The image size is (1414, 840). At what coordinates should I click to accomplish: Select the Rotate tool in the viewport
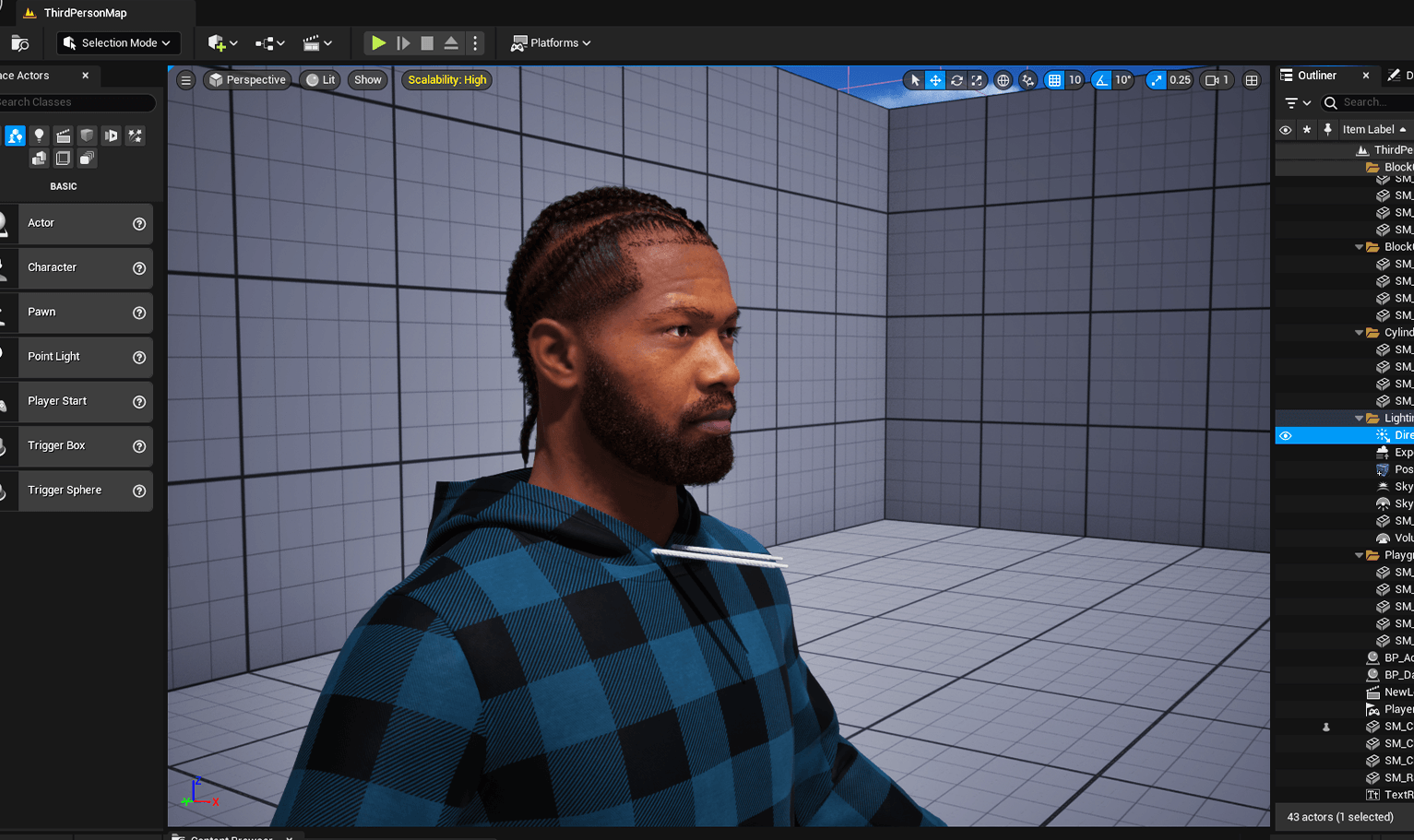tap(956, 80)
